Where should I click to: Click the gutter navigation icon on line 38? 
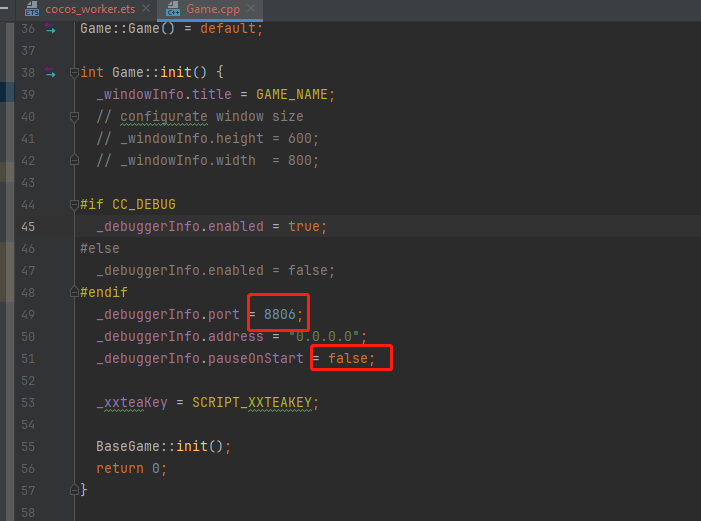click(x=50, y=72)
